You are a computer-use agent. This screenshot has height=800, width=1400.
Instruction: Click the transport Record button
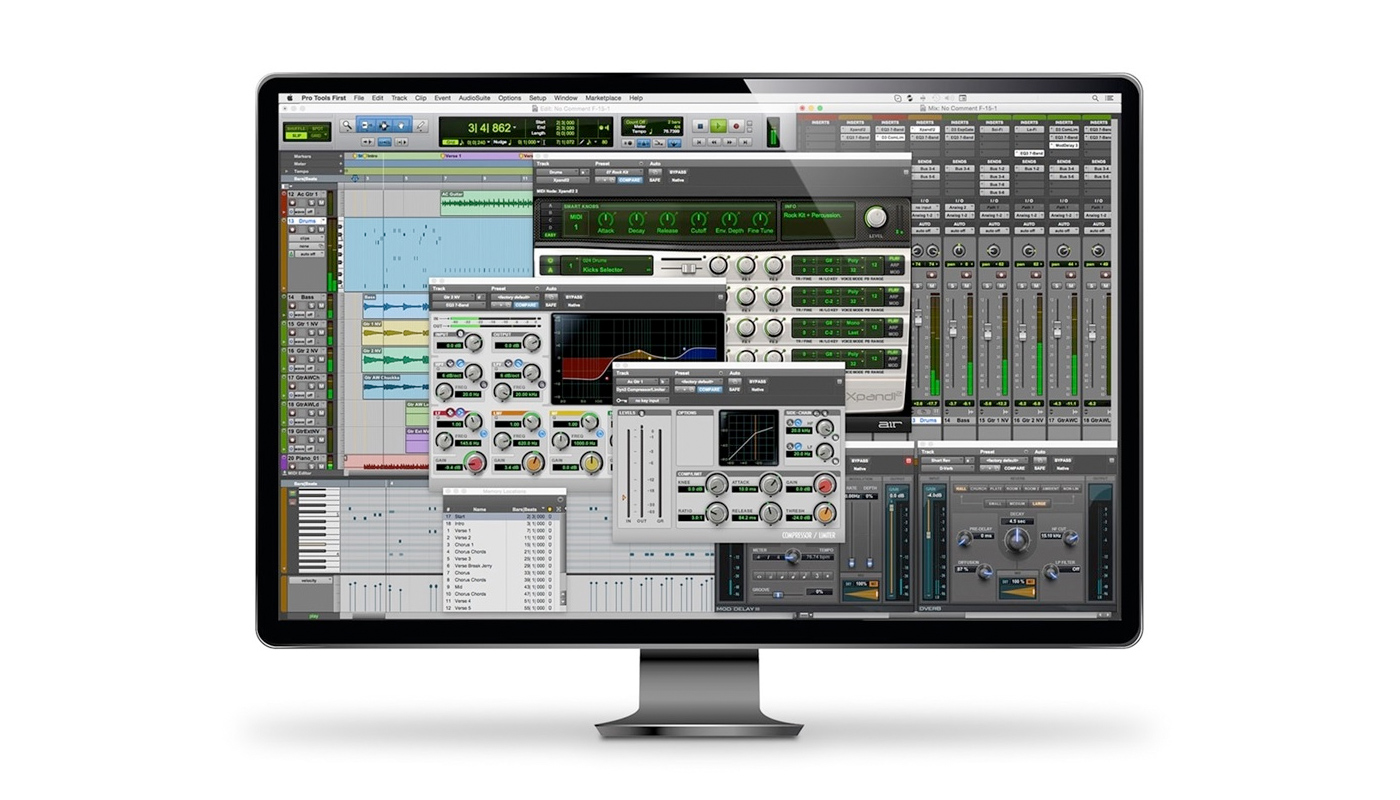[x=736, y=126]
